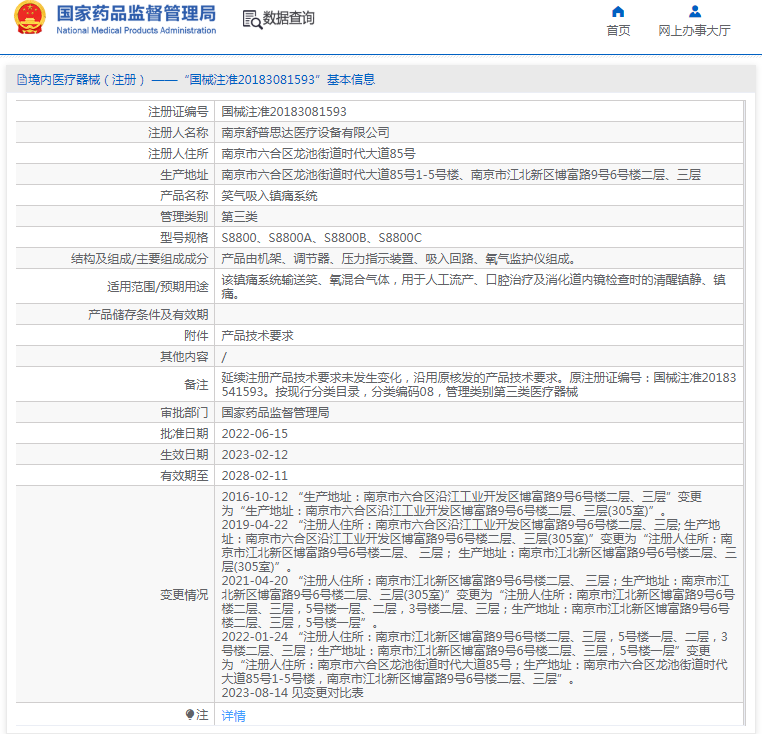This screenshot has width=762, height=734.
Task: Click the 产品名称 row label
Action: (x=184, y=196)
